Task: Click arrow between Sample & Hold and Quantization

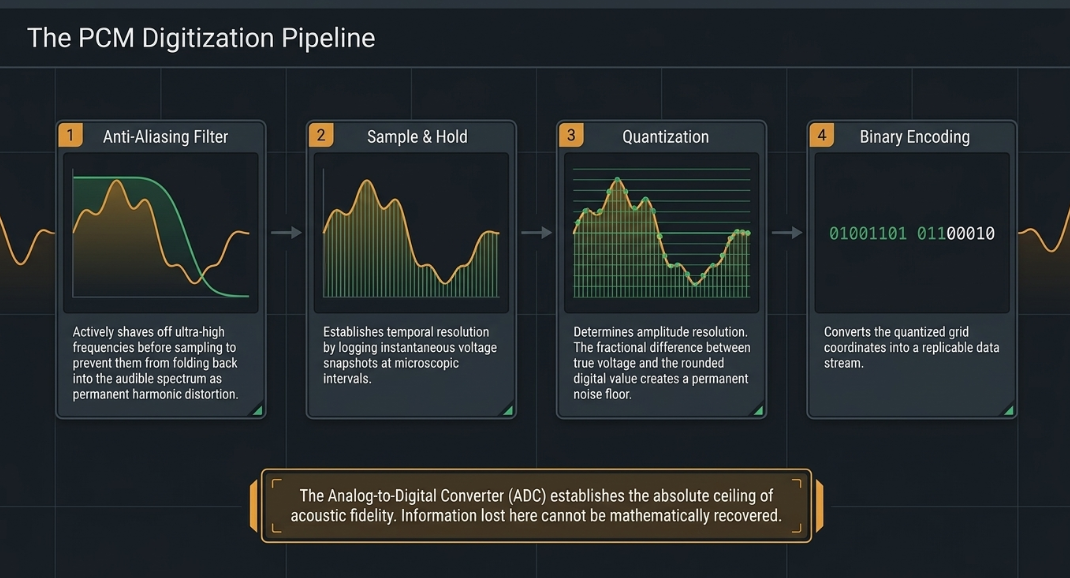Action: [x=536, y=233]
